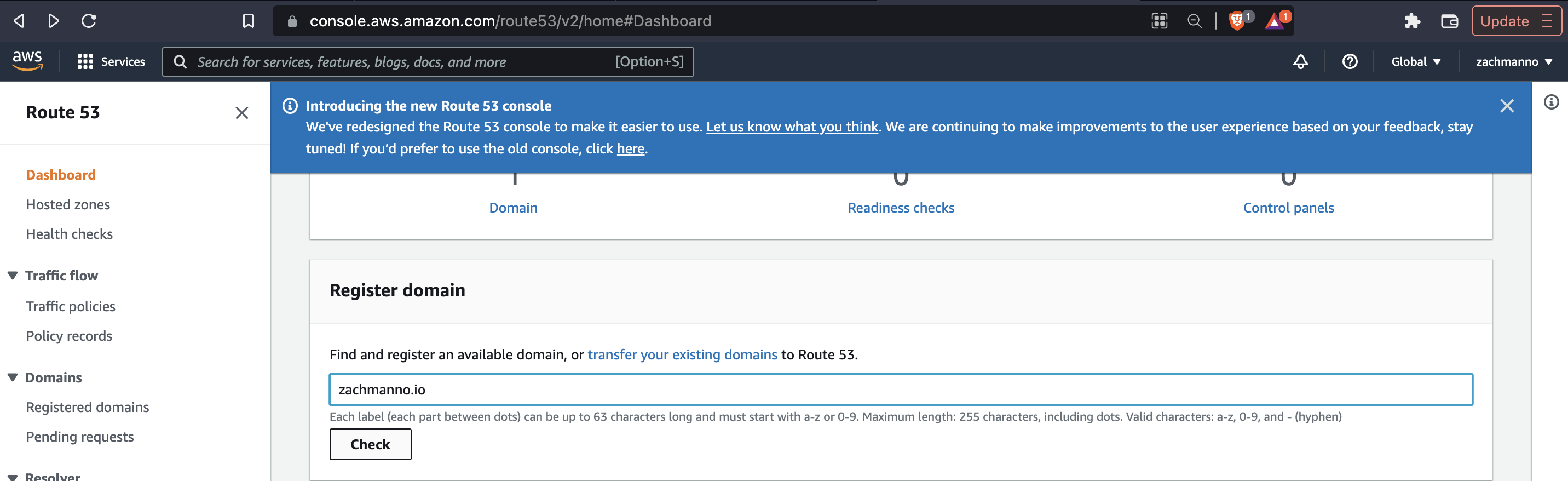The width and height of the screenshot is (1568, 481).
Task: Follow the transfer your existing domains link
Action: click(682, 354)
